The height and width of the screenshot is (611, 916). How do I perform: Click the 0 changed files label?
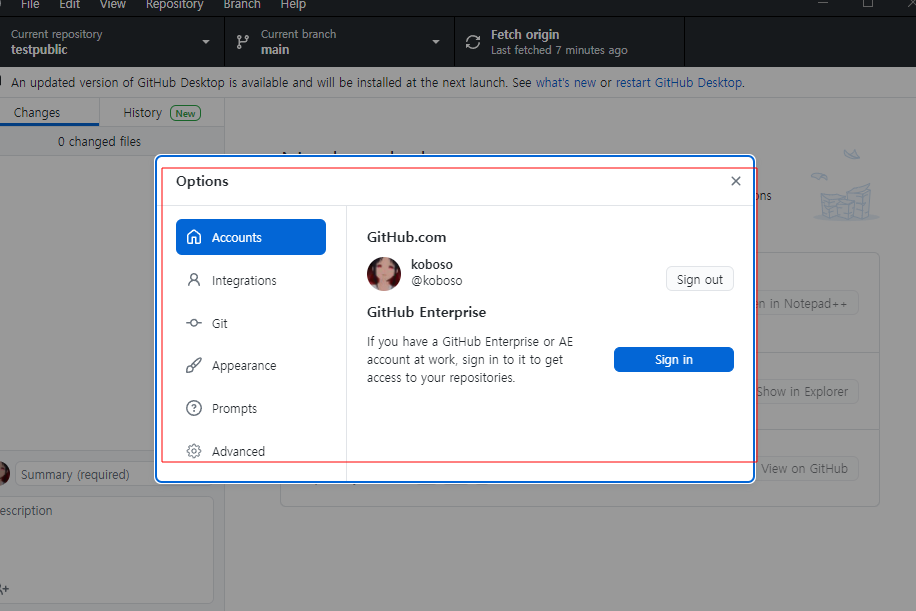[x=99, y=141]
